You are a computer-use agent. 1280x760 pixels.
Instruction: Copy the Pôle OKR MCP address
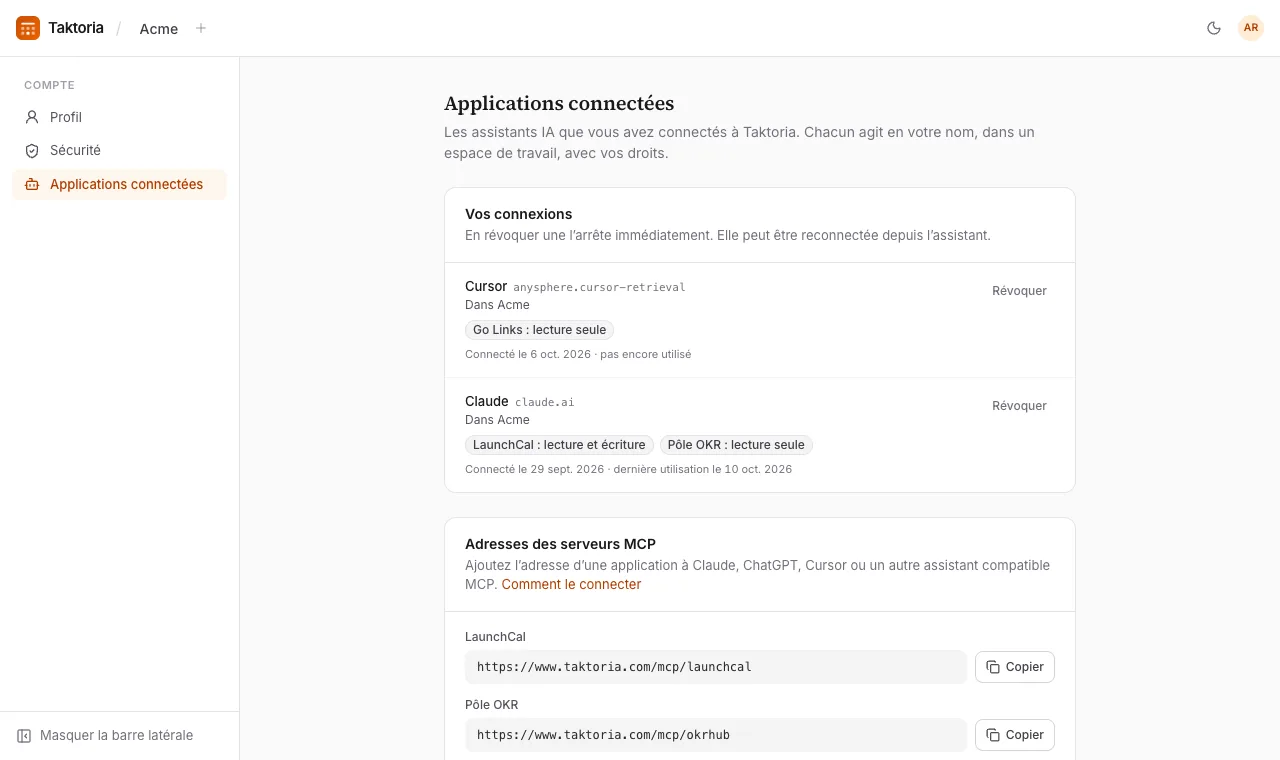1015,735
